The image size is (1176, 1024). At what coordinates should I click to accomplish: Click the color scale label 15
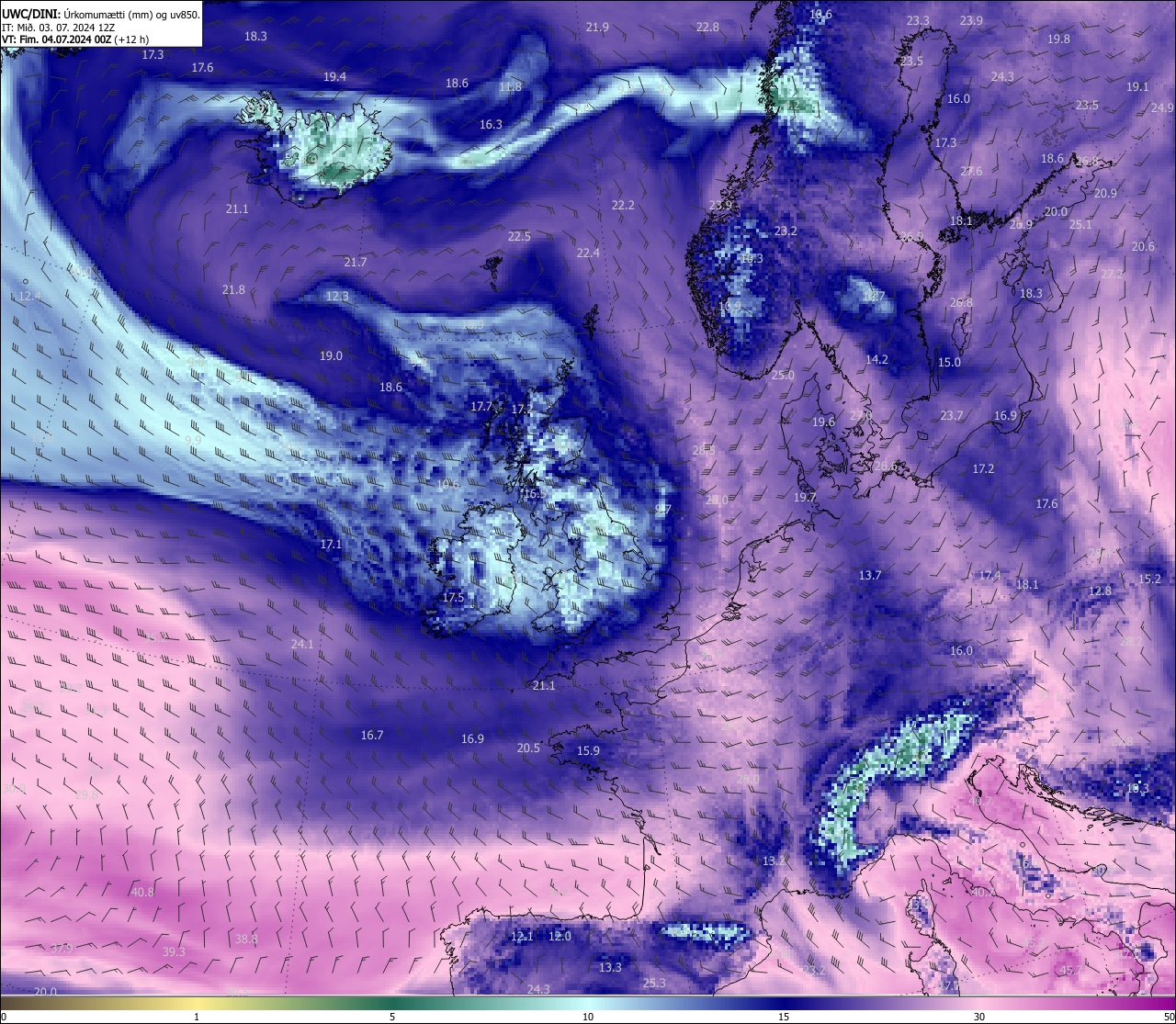[x=783, y=1017]
